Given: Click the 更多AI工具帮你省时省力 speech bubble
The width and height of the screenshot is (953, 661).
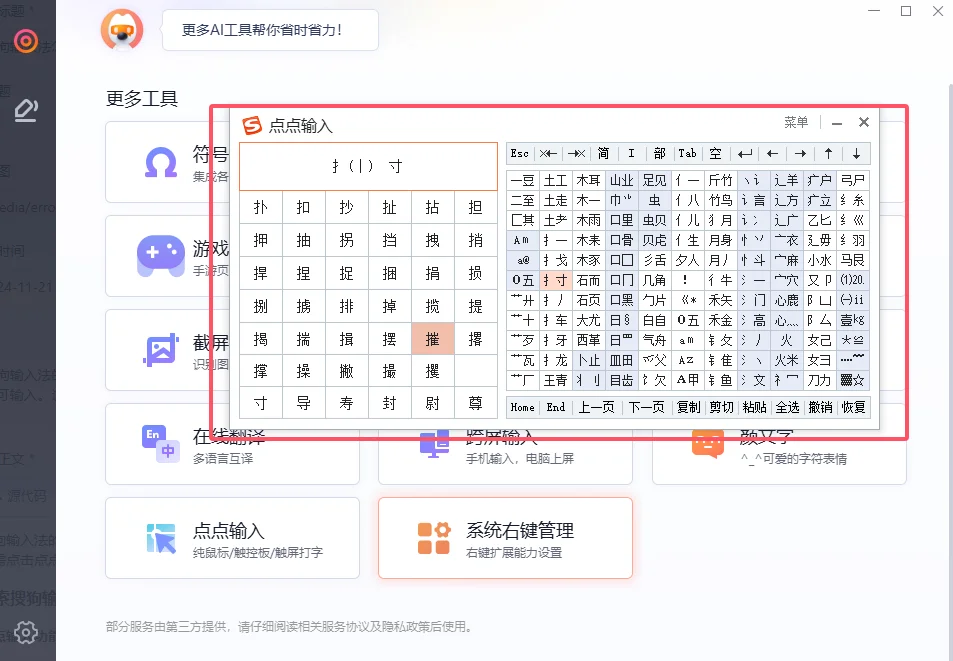Looking at the screenshot, I should pyautogui.click(x=270, y=30).
